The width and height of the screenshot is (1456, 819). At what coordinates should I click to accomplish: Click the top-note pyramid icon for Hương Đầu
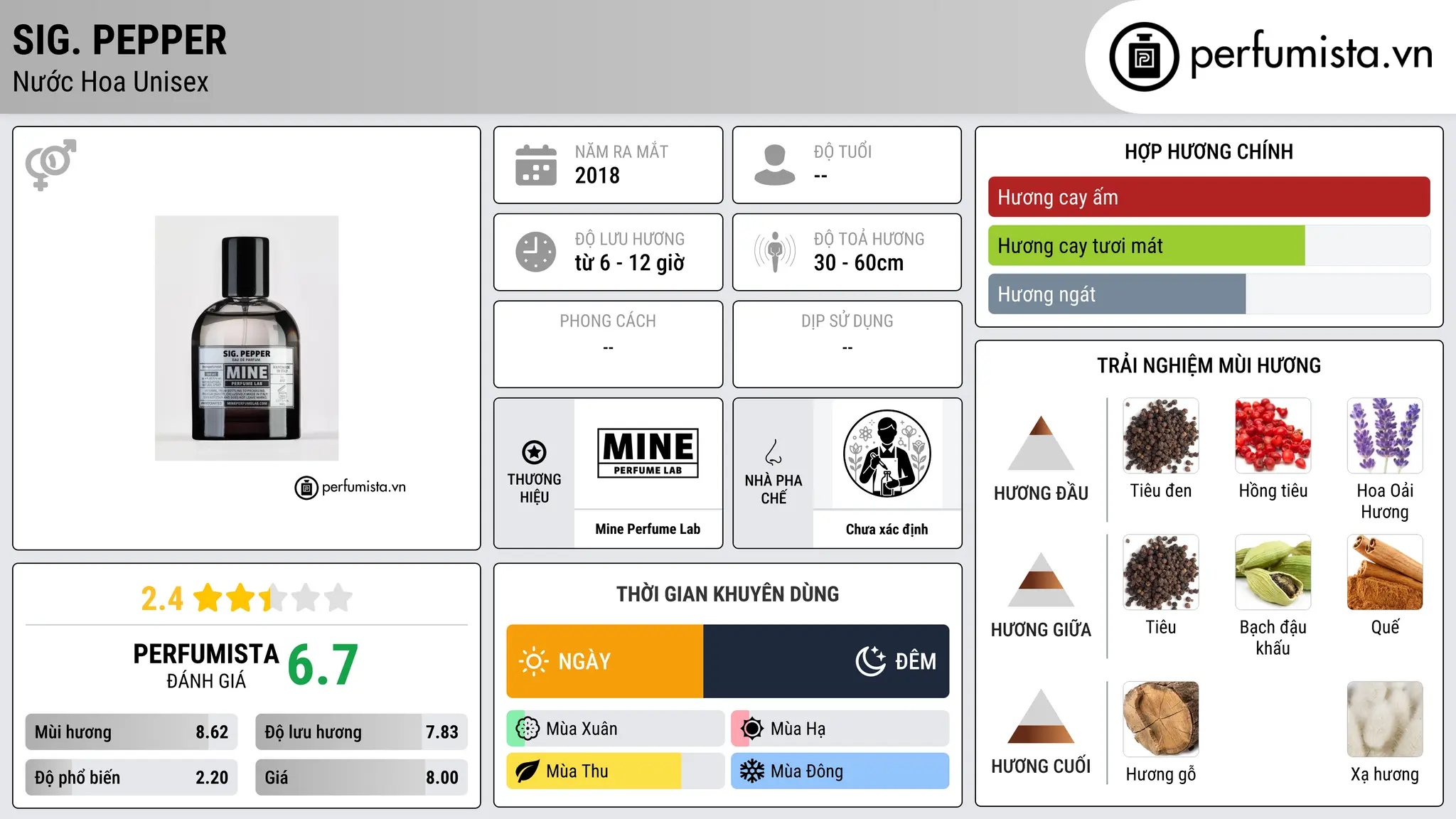[x=1041, y=443]
